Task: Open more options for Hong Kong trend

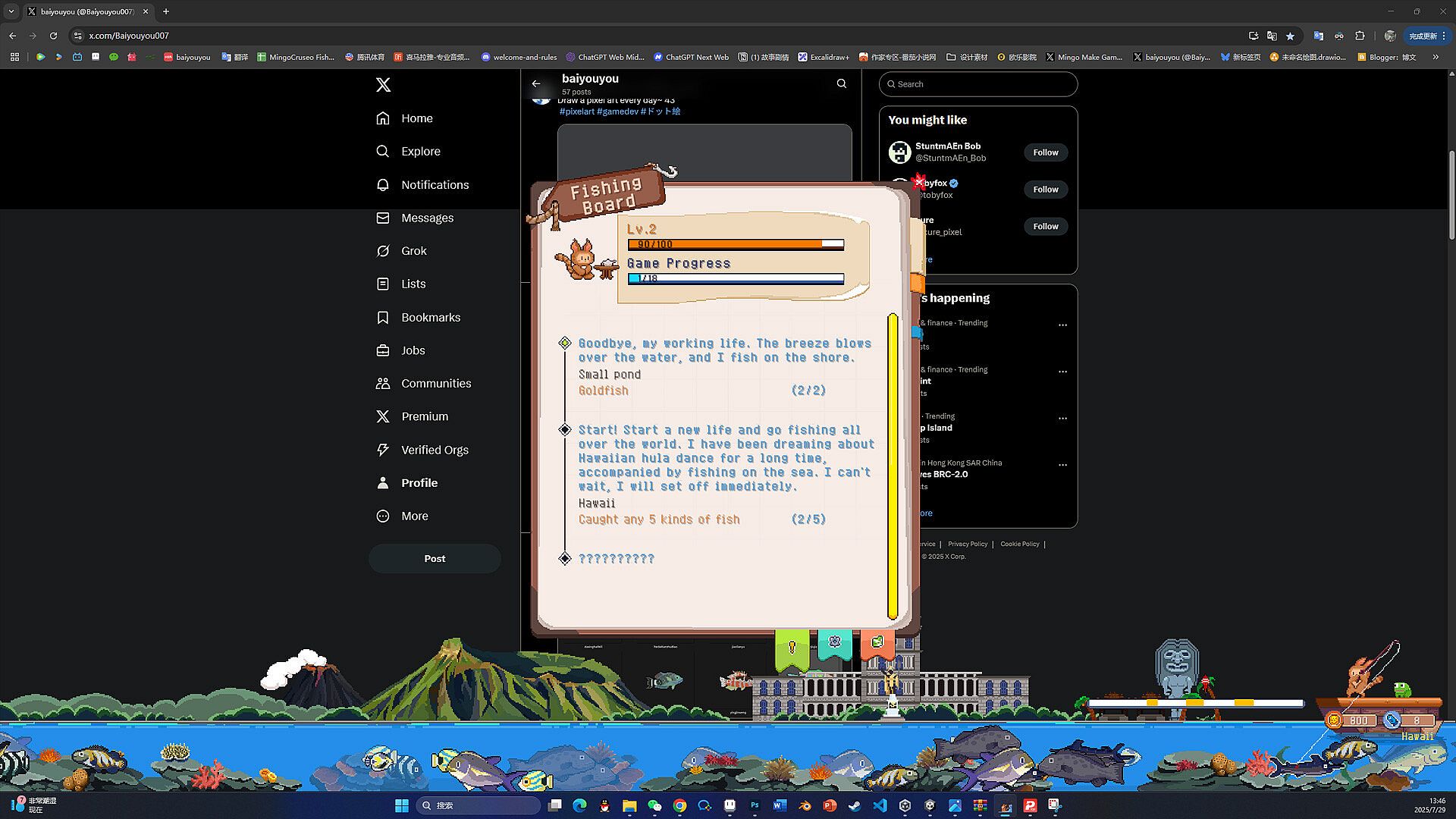Action: coord(1062,465)
